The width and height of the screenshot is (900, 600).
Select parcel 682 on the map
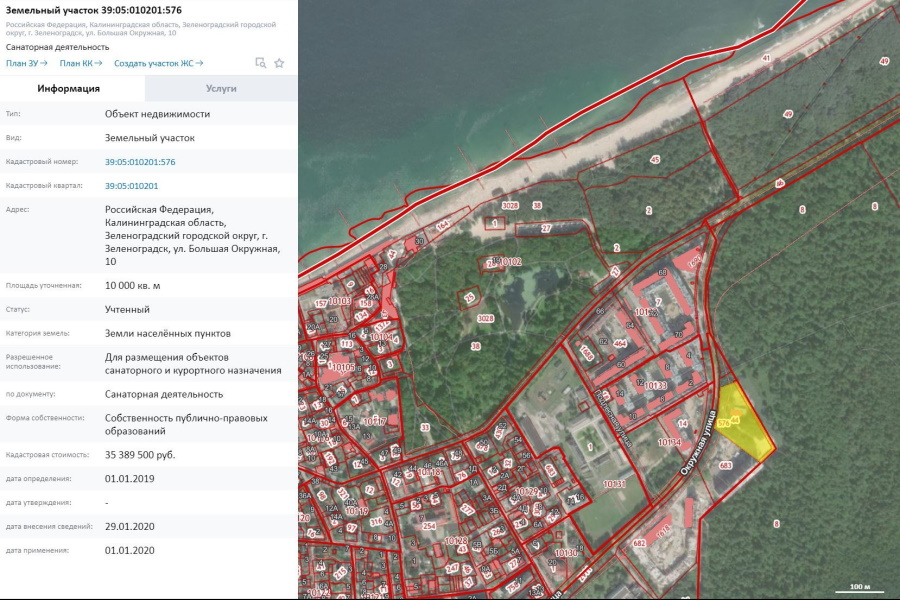[639, 543]
